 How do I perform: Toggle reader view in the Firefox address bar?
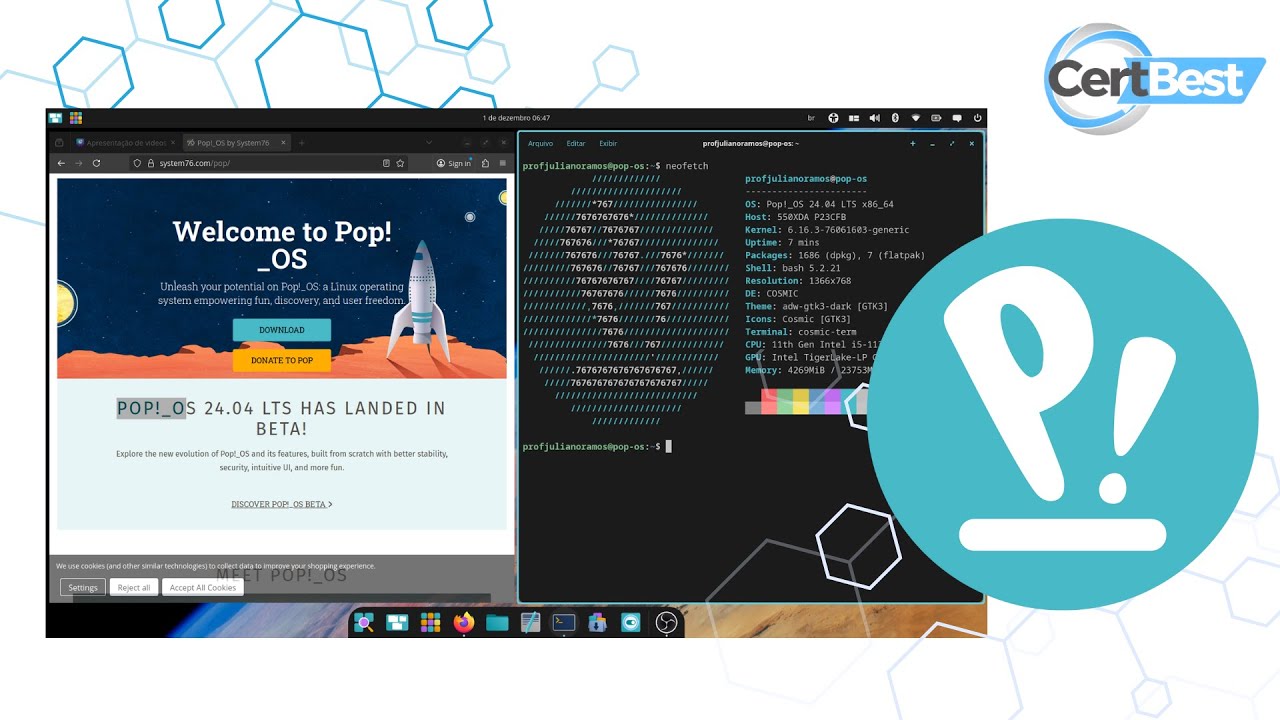pyautogui.click(x=386, y=163)
